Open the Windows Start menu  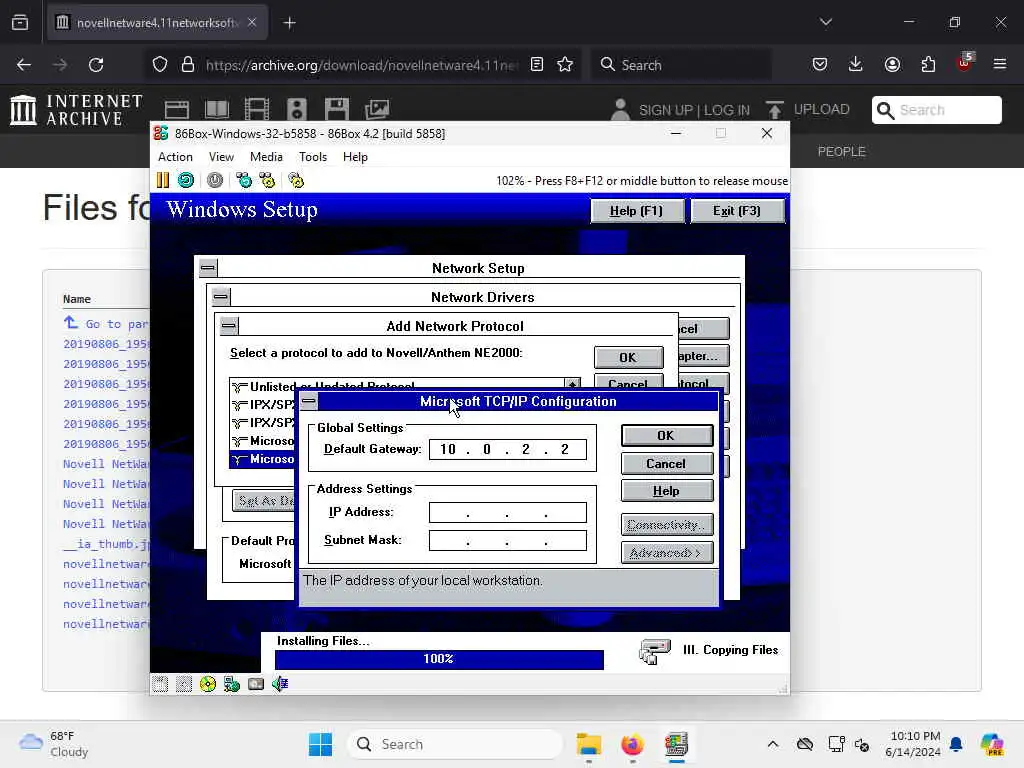coord(320,744)
